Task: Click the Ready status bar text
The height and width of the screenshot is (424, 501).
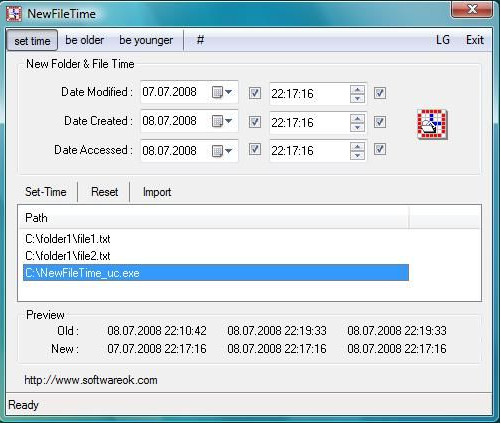Action: coord(23,405)
